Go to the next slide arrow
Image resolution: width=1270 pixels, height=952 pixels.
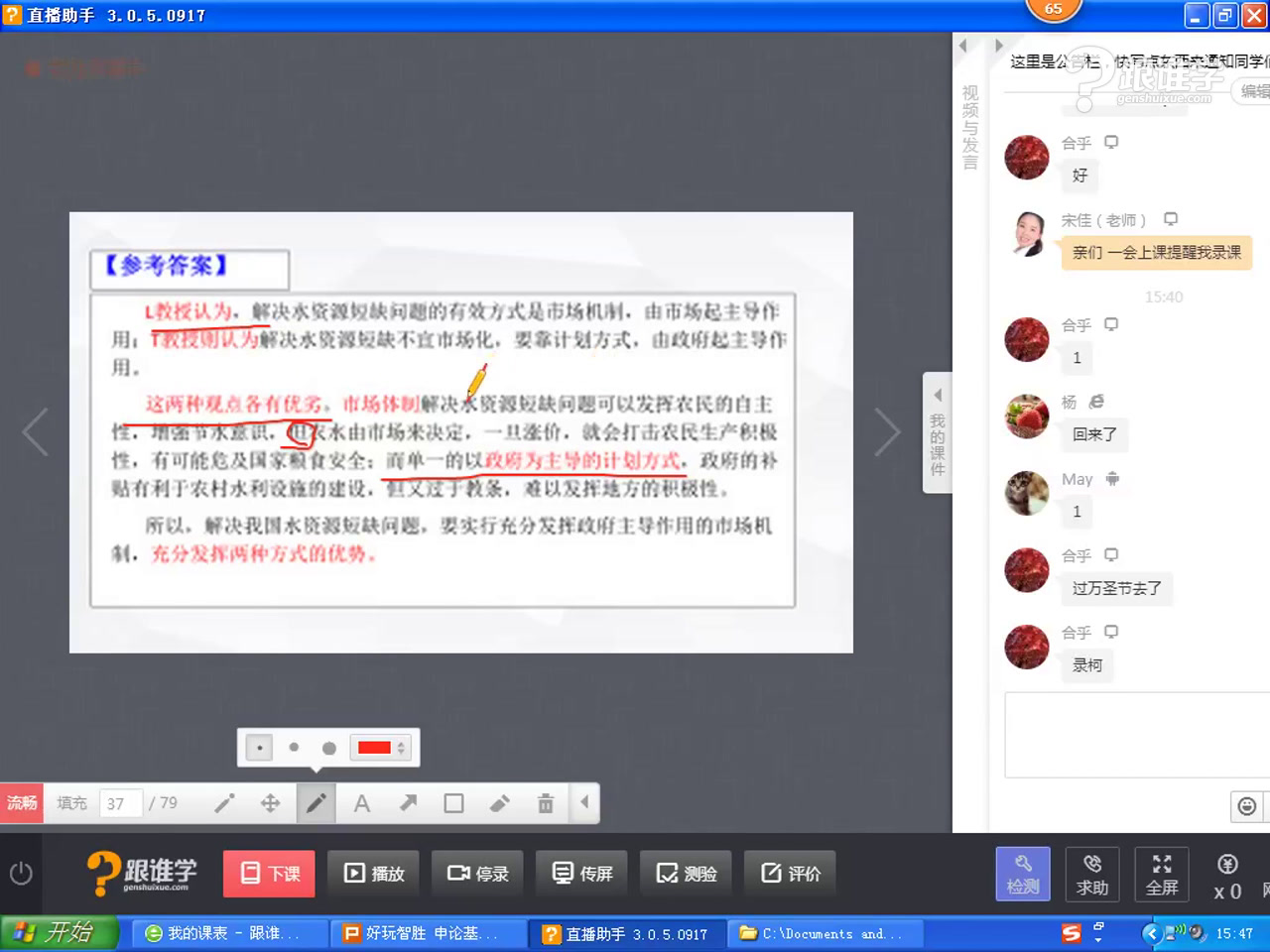(x=886, y=432)
